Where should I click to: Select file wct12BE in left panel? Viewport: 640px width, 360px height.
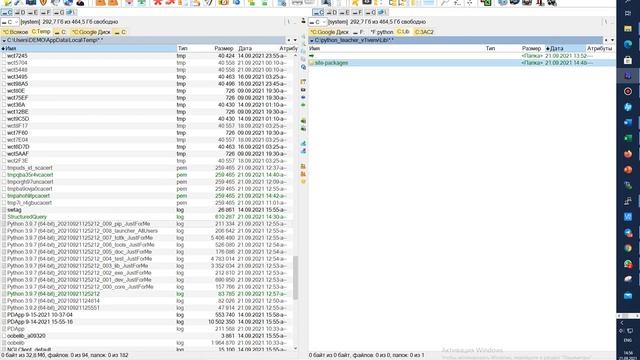coord(147,112)
